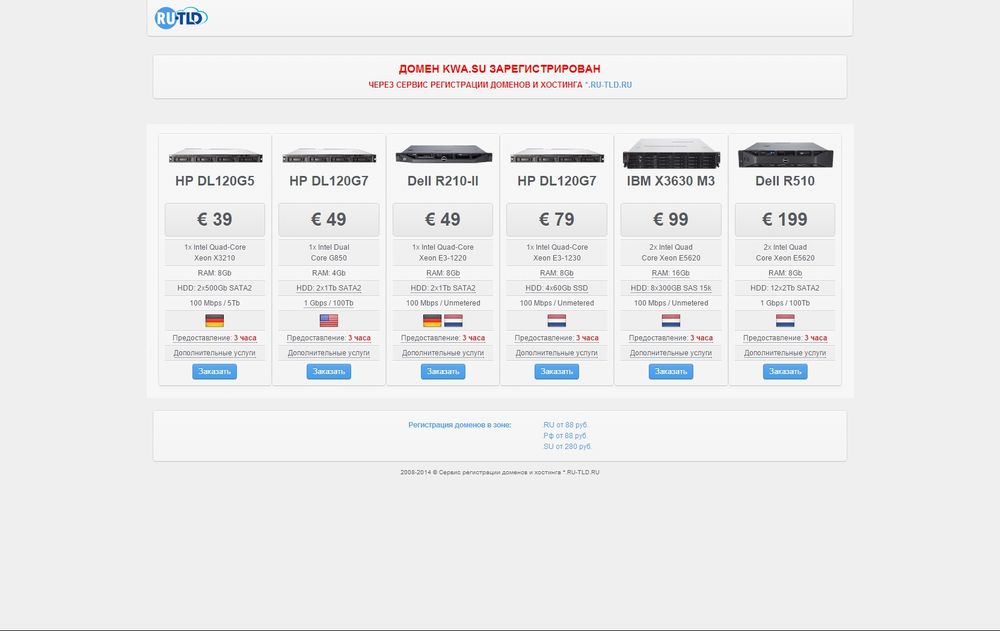Click the Netherlands flag under IBM X3630 M3
The width and height of the screenshot is (1000, 631).
click(671, 320)
